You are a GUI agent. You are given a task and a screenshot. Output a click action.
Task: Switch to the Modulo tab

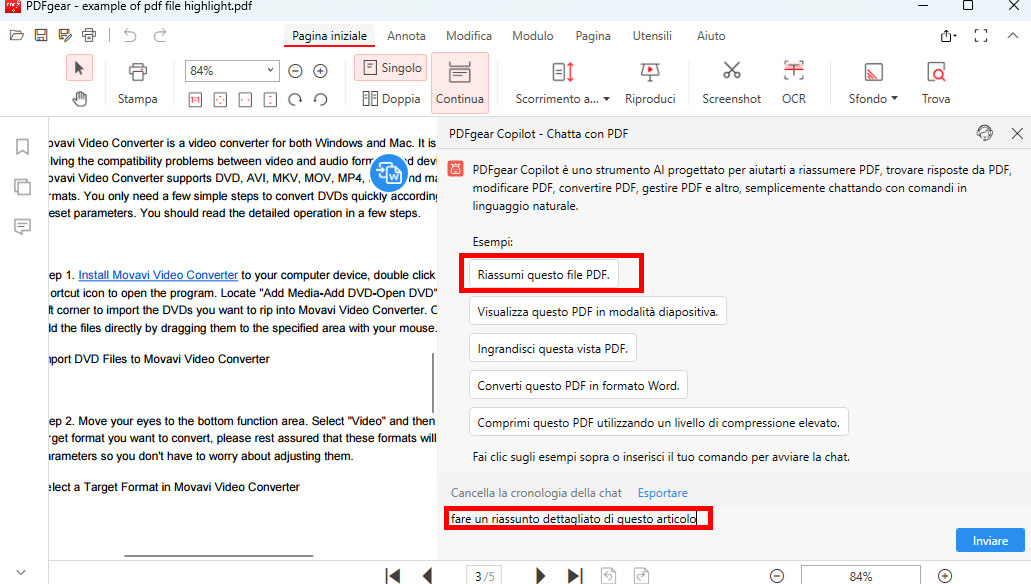(533, 36)
